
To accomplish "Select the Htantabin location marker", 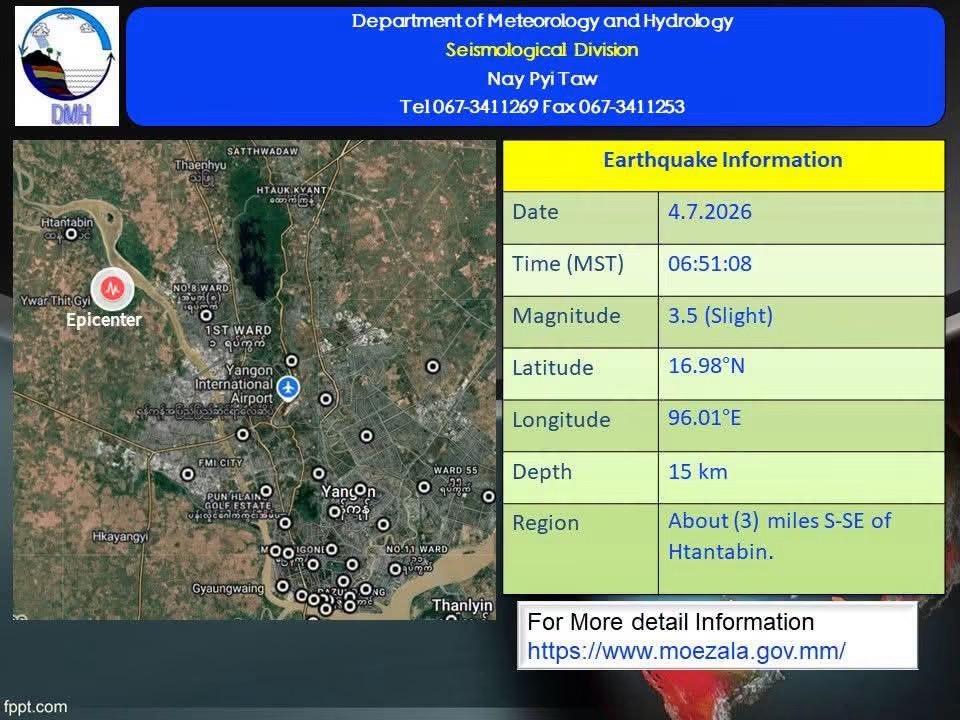I will (72, 234).
